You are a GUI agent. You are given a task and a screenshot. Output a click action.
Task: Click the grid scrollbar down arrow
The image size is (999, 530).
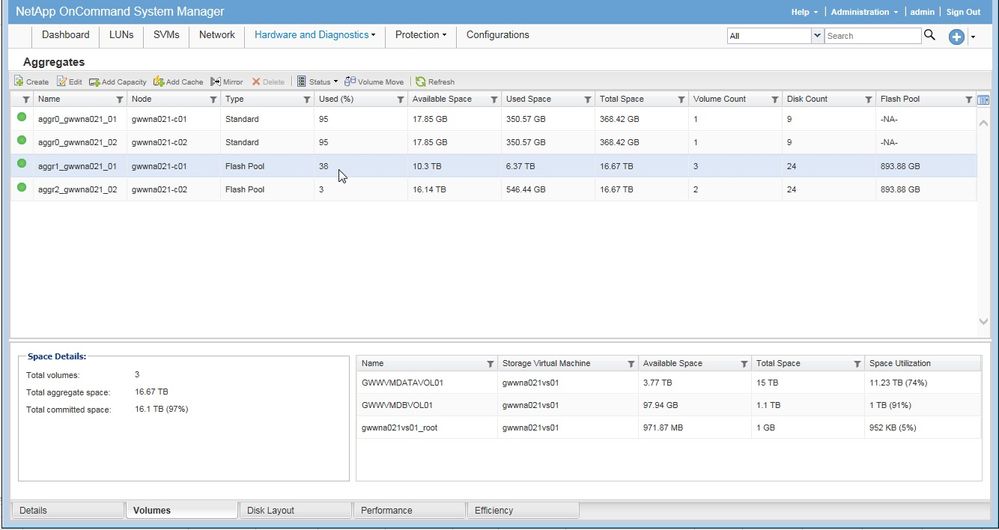pos(983,322)
